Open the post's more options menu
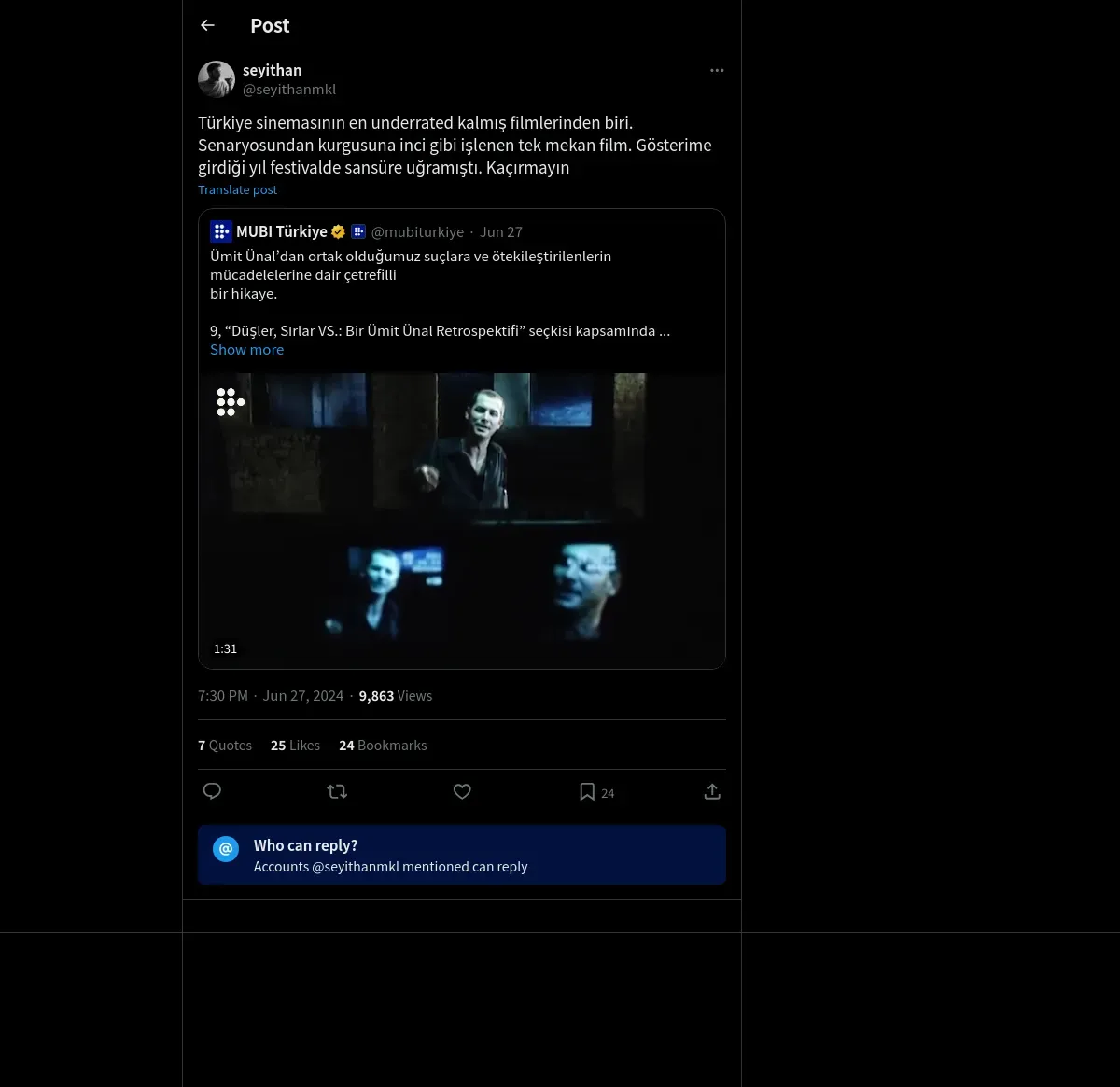1120x1087 pixels. pos(717,70)
